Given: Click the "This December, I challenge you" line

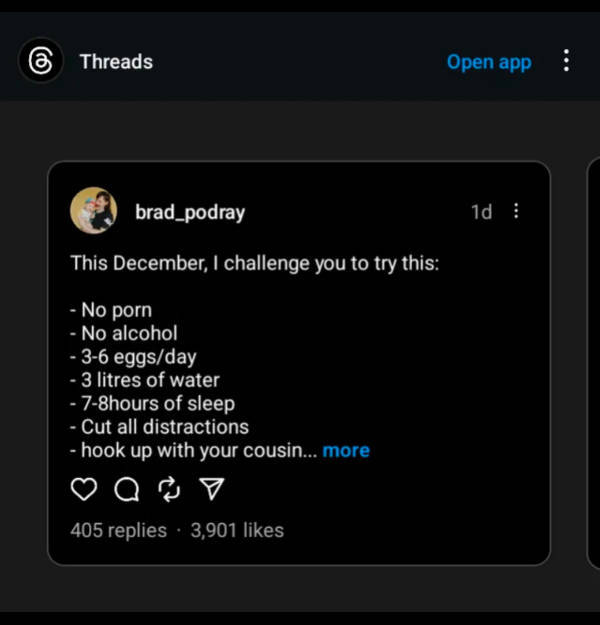Looking at the screenshot, I should pos(255,264).
